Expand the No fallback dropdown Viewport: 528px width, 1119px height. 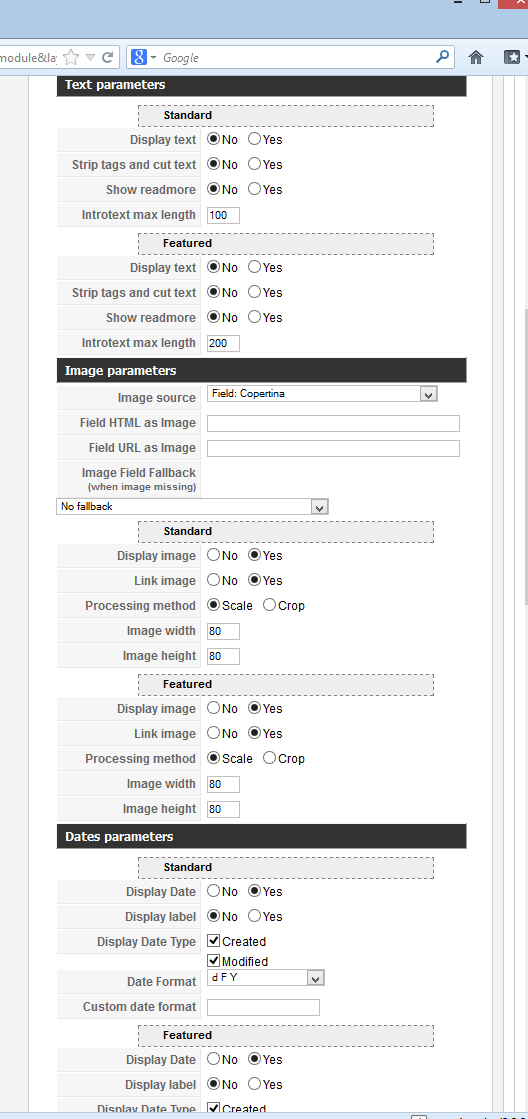tap(192, 507)
